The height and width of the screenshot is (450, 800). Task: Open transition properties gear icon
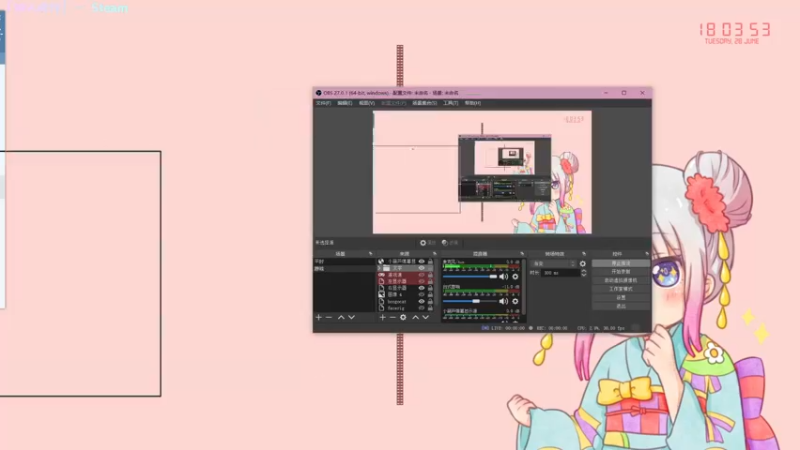pyautogui.click(x=583, y=264)
